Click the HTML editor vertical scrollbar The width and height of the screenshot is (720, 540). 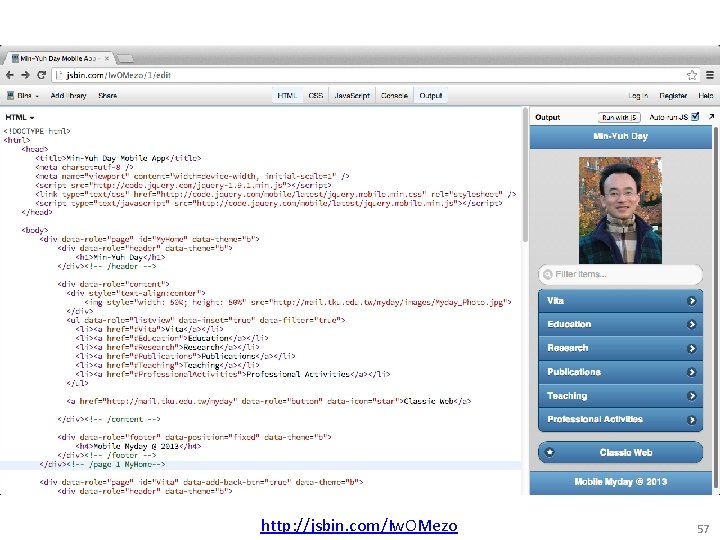(525, 176)
